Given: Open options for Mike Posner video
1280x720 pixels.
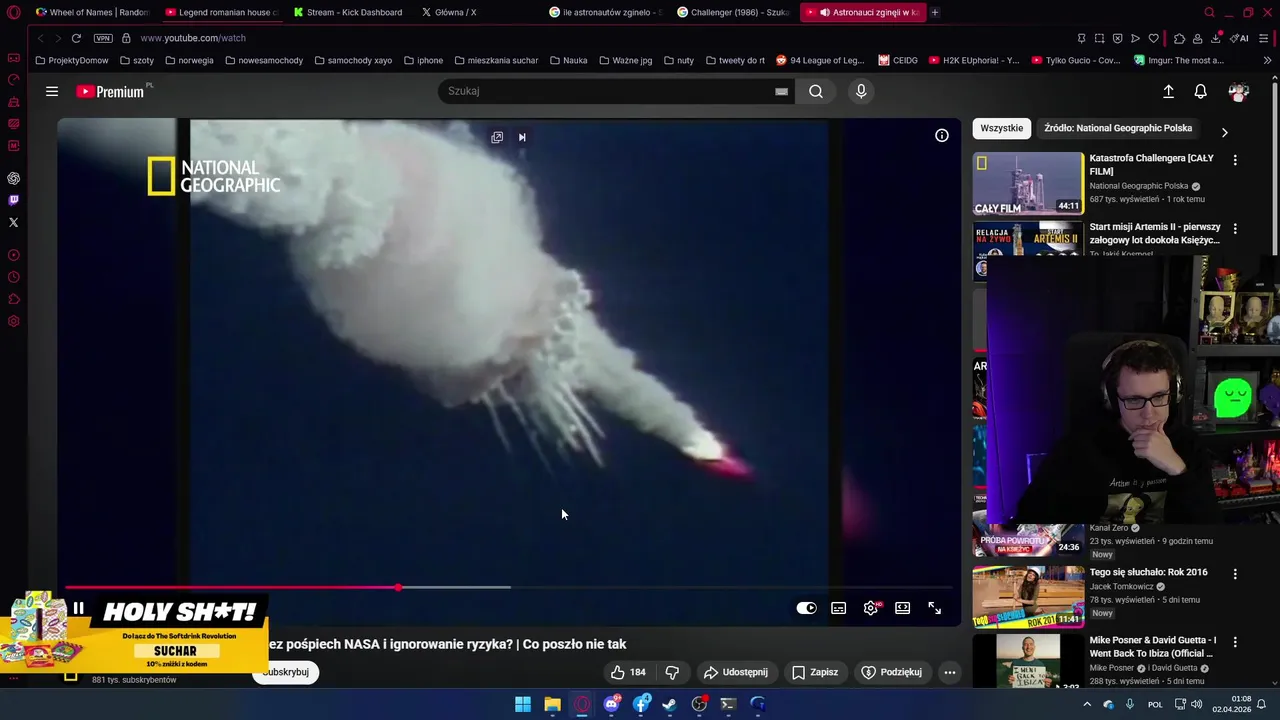Looking at the screenshot, I should (x=1235, y=642).
